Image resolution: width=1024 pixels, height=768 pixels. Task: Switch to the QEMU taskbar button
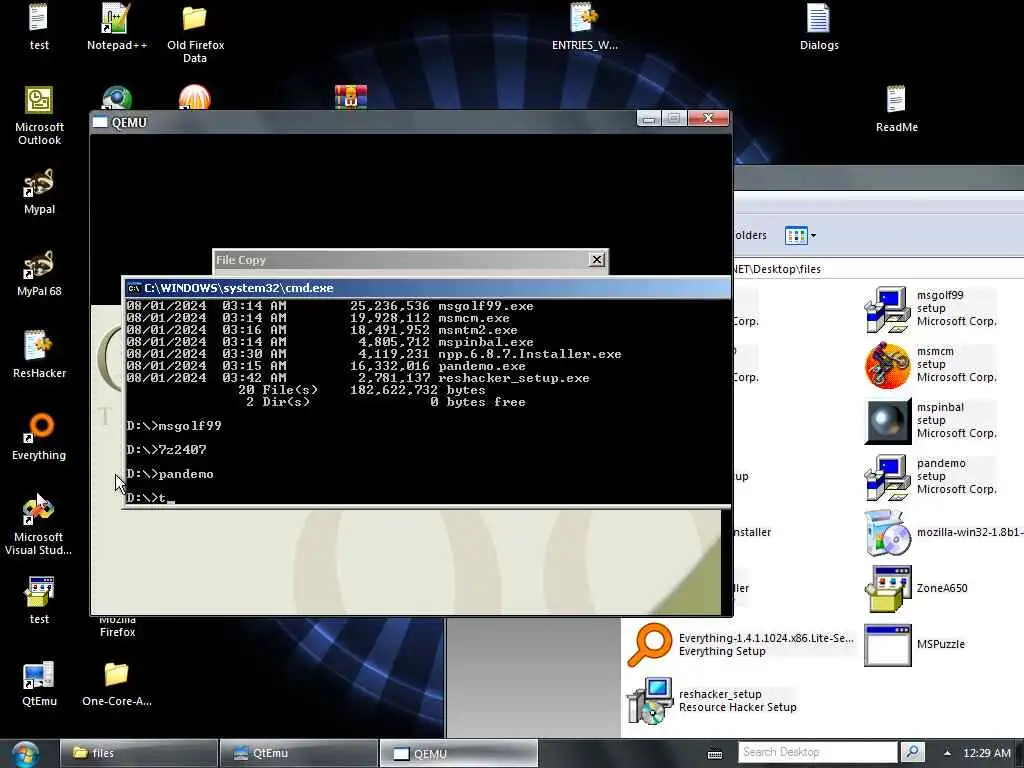coord(459,753)
